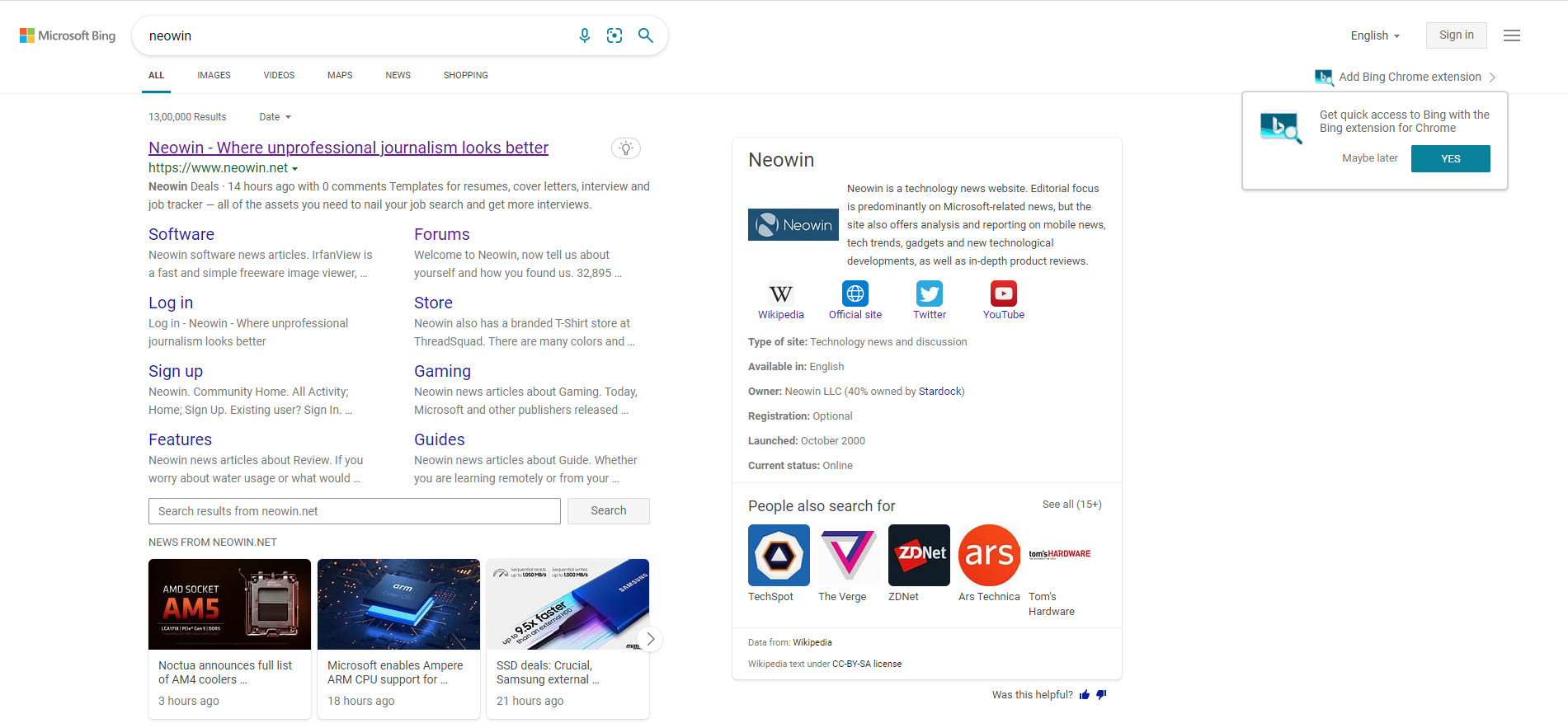Open English language dropdown
Image resolution: width=1568 pixels, height=728 pixels.
(x=1375, y=35)
